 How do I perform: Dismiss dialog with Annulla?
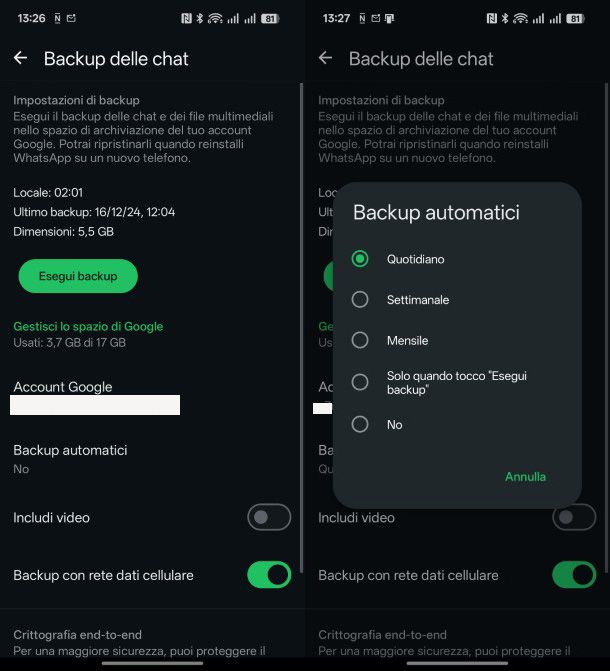click(x=525, y=476)
